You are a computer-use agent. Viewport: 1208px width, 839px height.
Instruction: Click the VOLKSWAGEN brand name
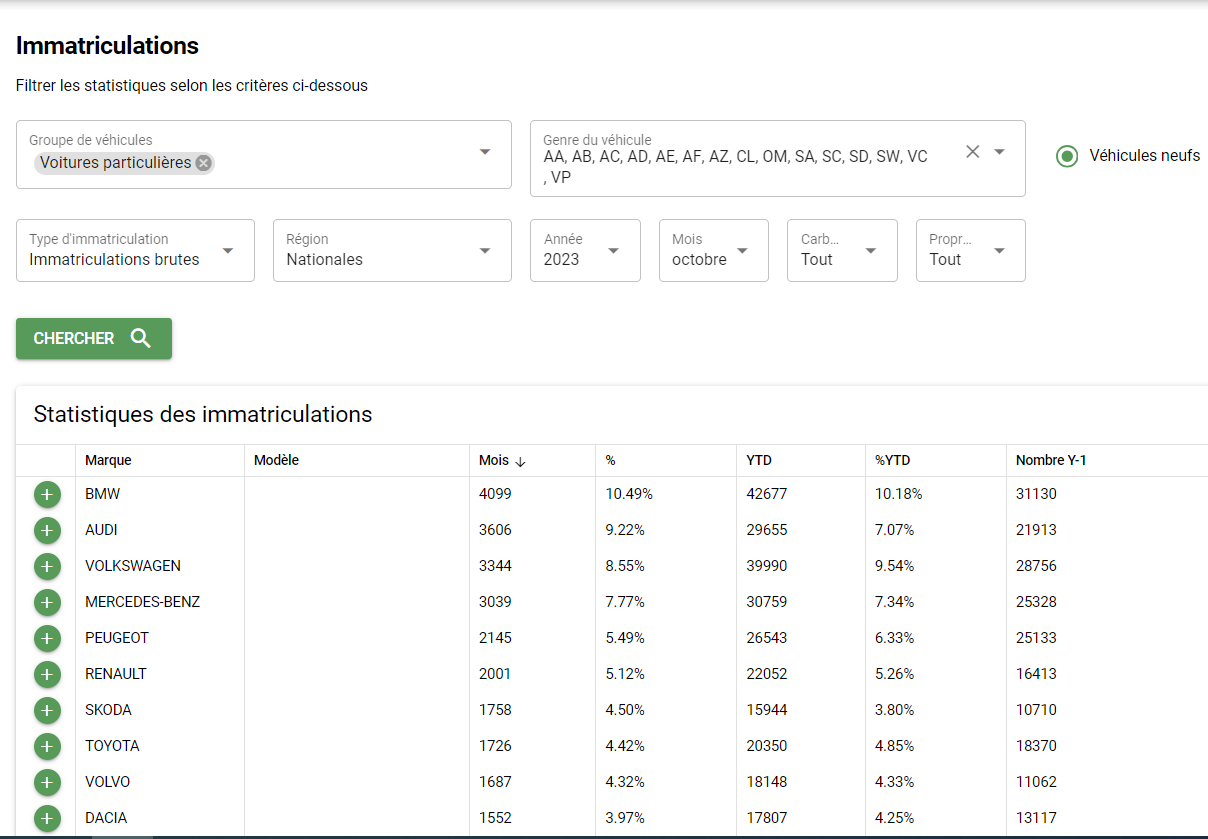click(x=133, y=566)
